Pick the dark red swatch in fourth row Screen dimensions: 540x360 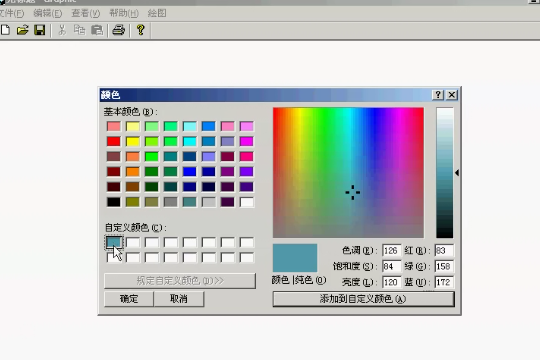(114, 172)
